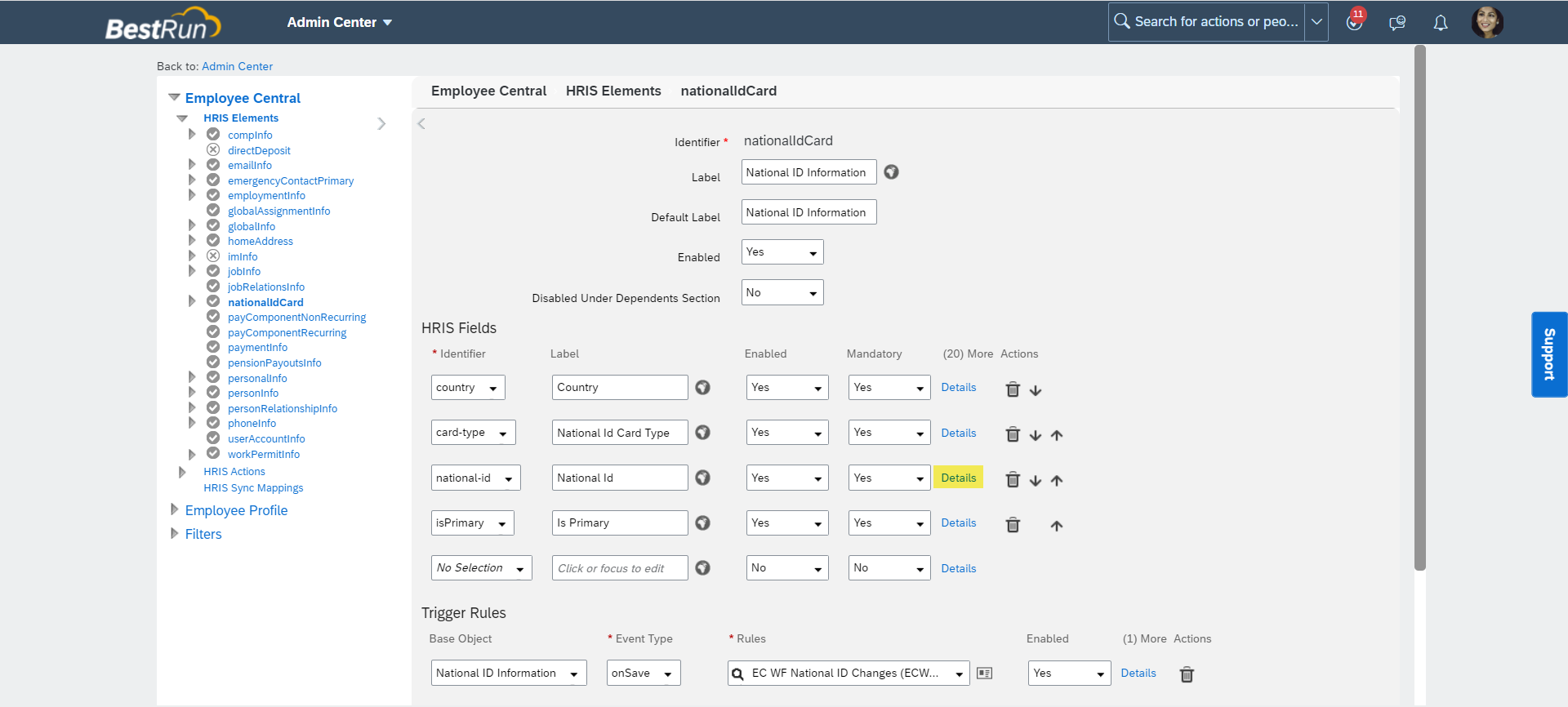Collapse the Employee Central tree section

click(174, 97)
